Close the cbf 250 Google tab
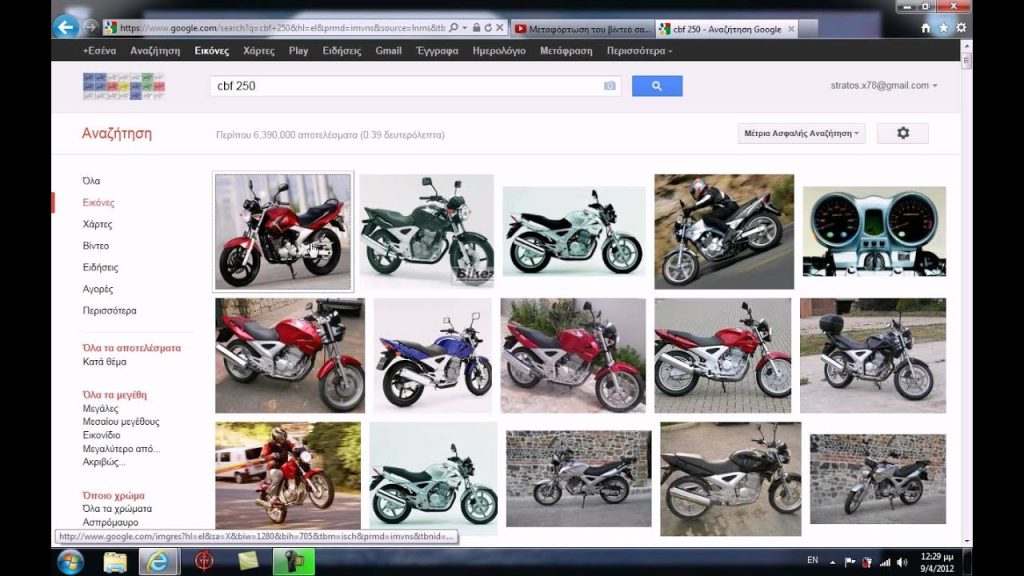The image size is (1024, 576). coord(791,29)
